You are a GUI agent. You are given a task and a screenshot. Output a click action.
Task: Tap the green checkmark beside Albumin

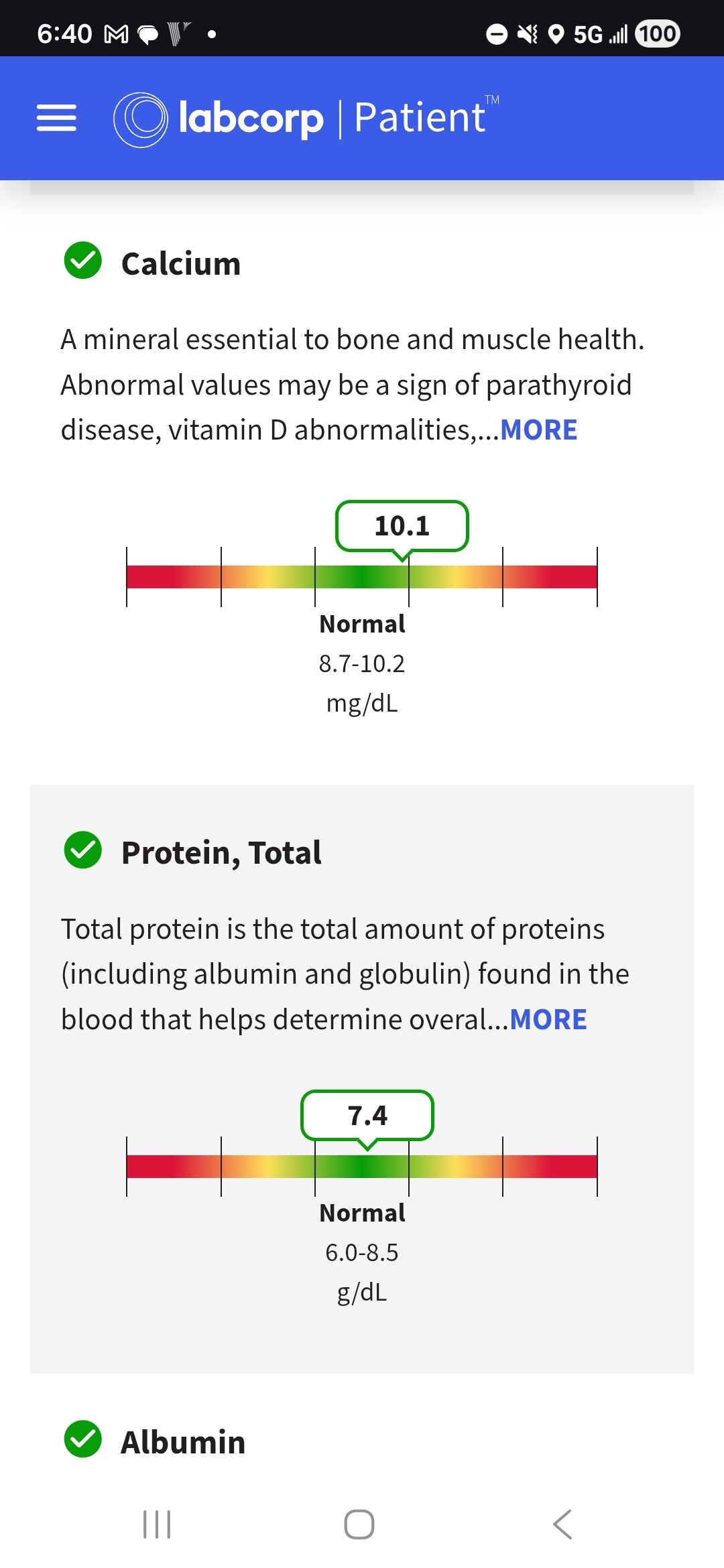[82, 1439]
